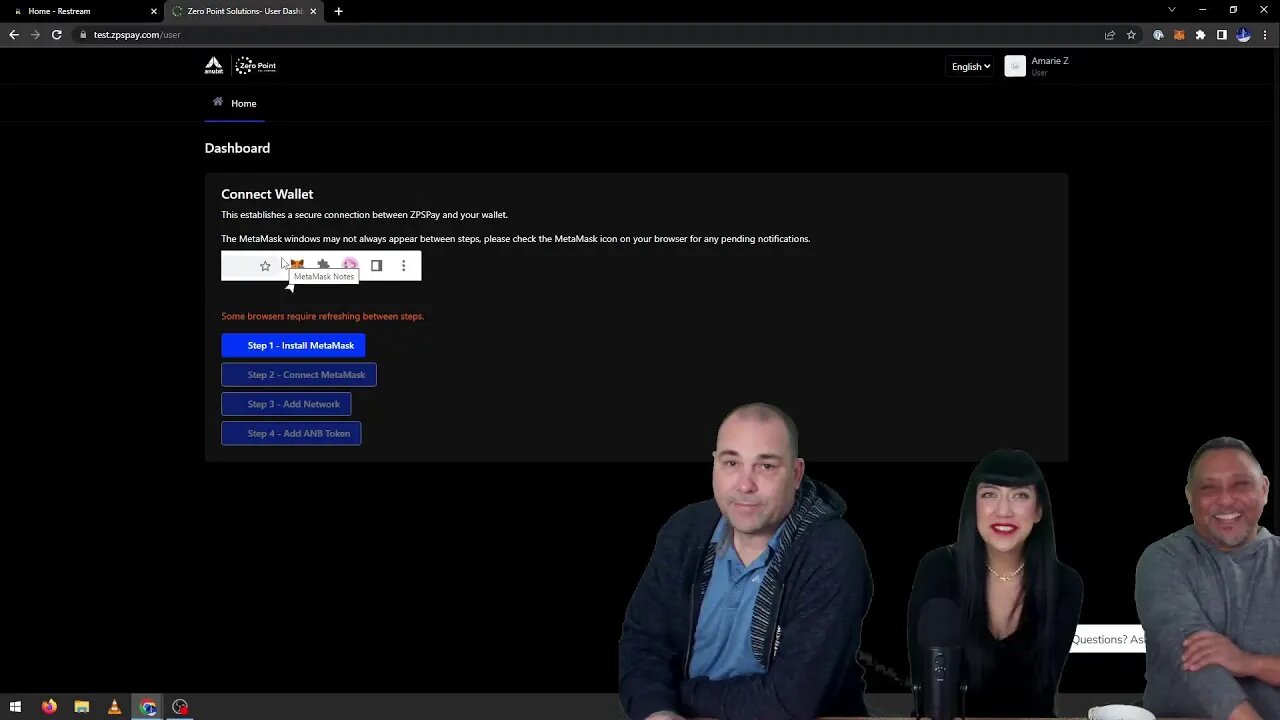Click the blue circular extension icon
Image resolution: width=1280 pixels, height=720 pixels.
click(1158, 34)
